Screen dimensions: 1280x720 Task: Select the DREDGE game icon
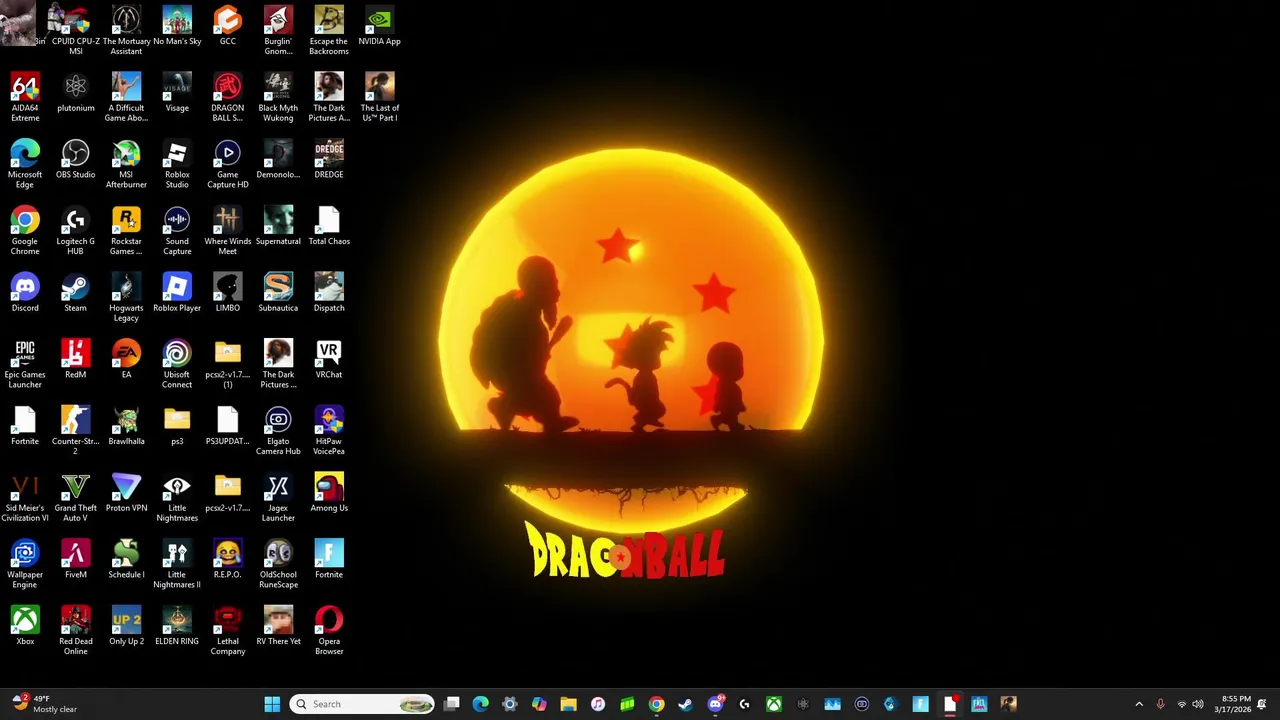click(x=329, y=160)
